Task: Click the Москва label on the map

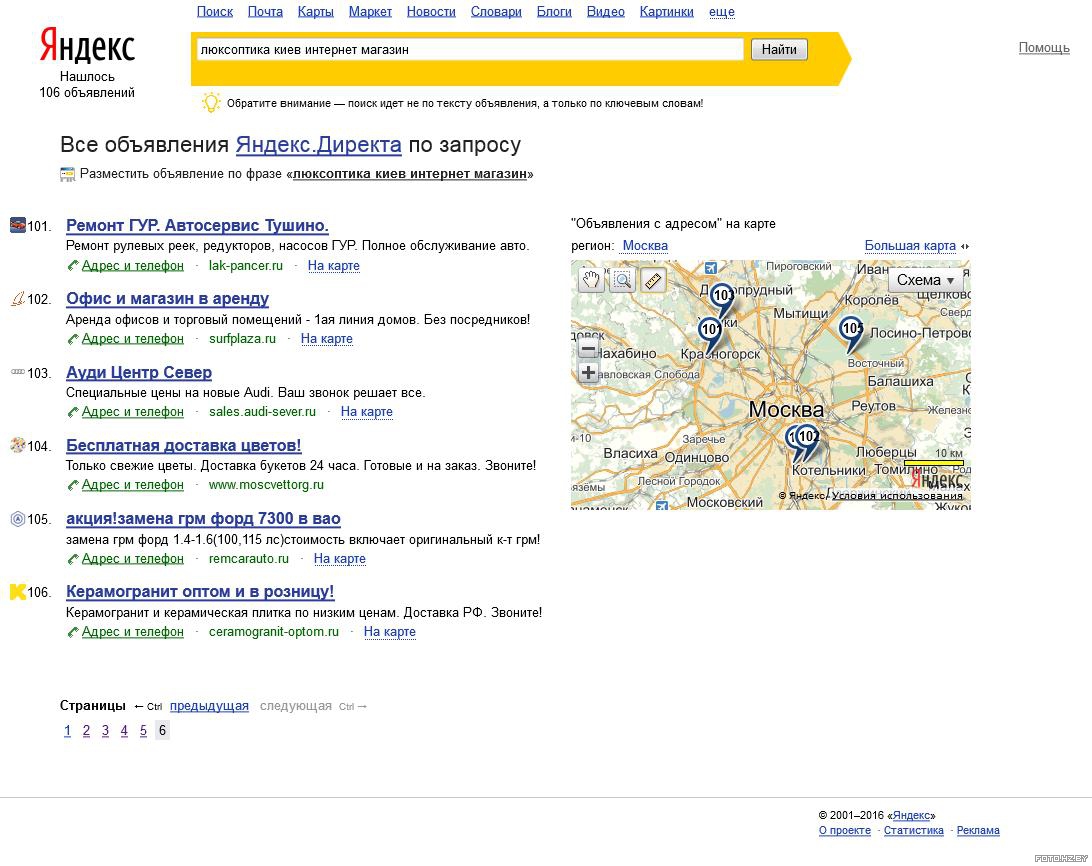Action: click(786, 410)
